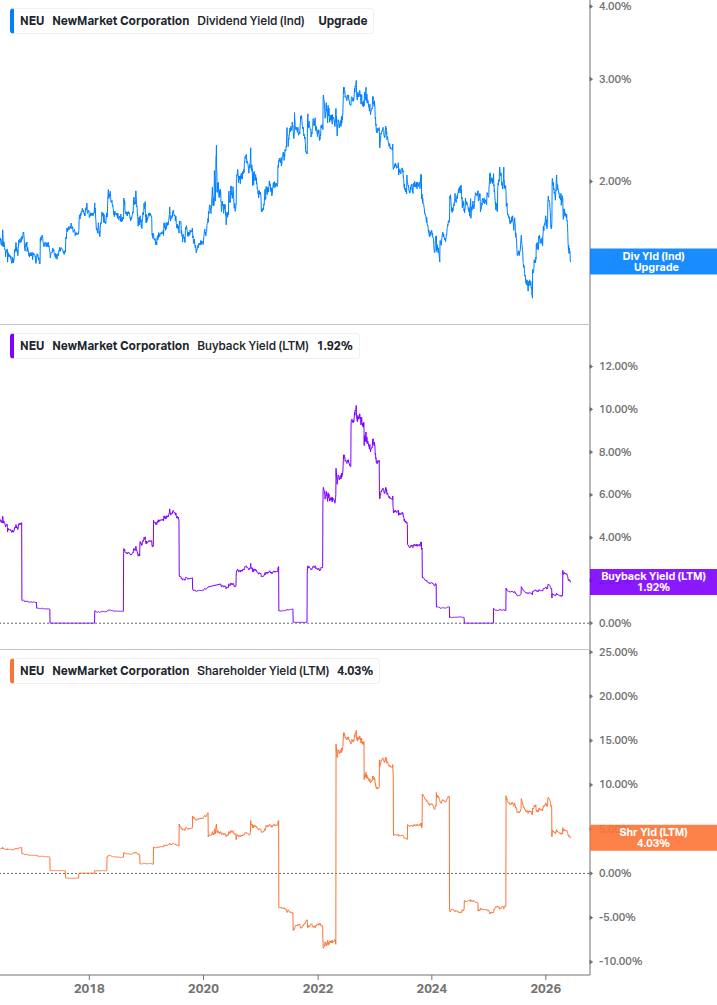
Task: Click NewMarket Corporation name in Dividend legend
Action: point(120,21)
